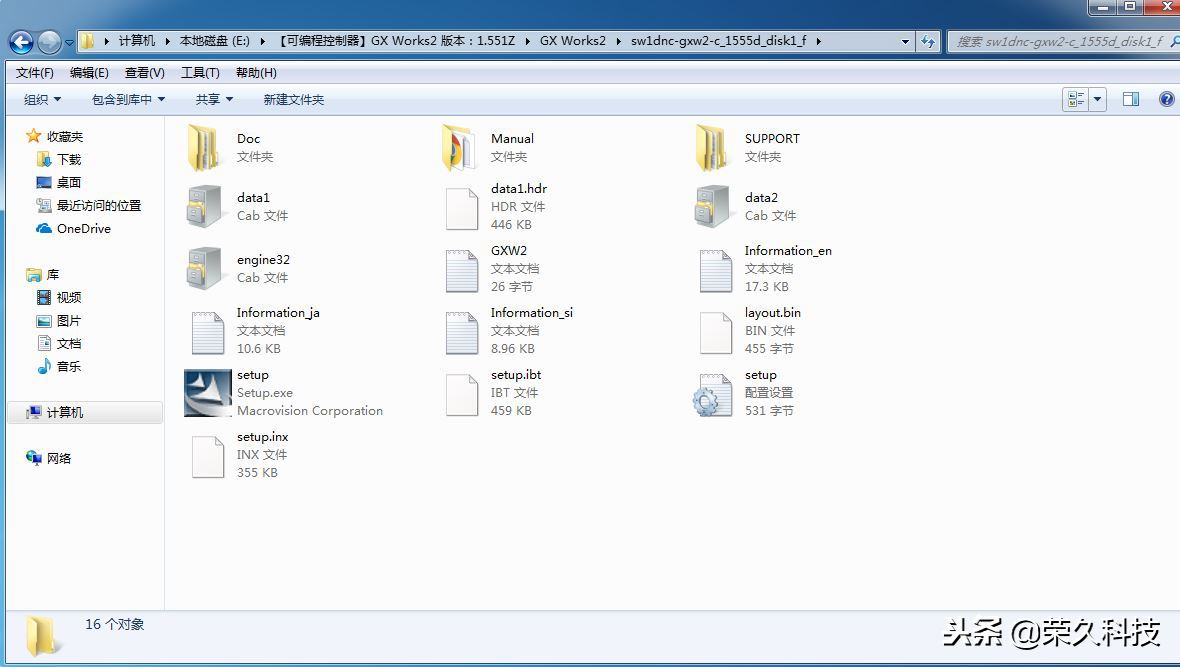Image resolution: width=1180 pixels, height=667 pixels.
Task: Open the address bar history dropdown
Action: pyautogui.click(x=905, y=42)
